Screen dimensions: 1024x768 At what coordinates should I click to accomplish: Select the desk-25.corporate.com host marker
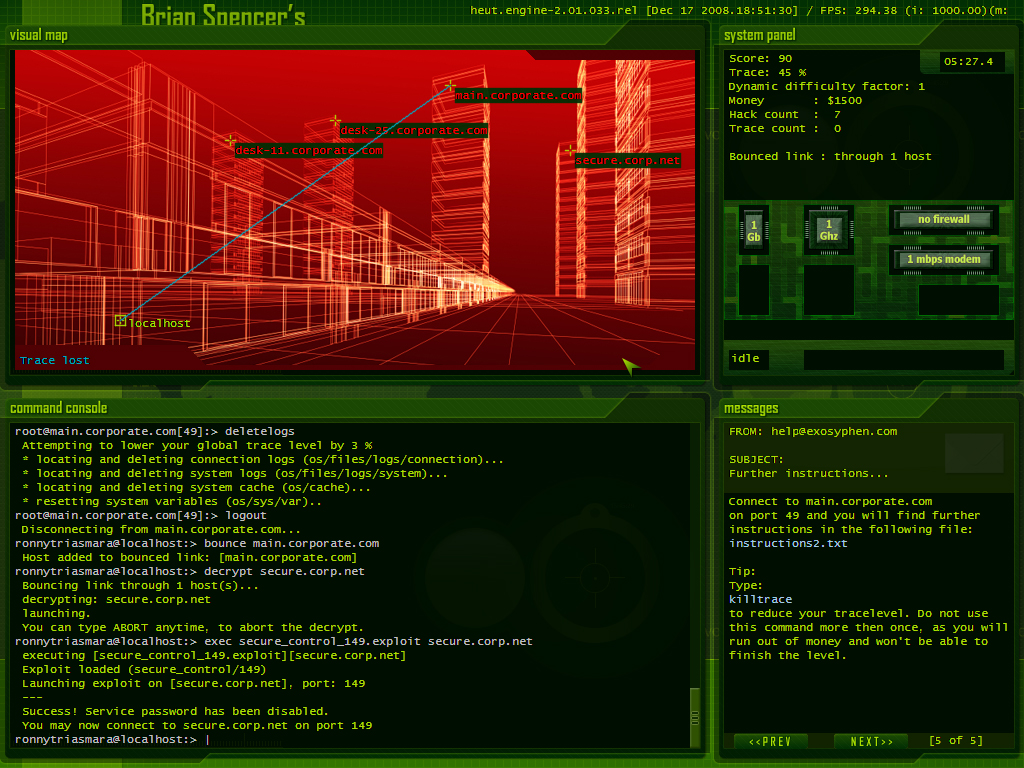coord(336,121)
